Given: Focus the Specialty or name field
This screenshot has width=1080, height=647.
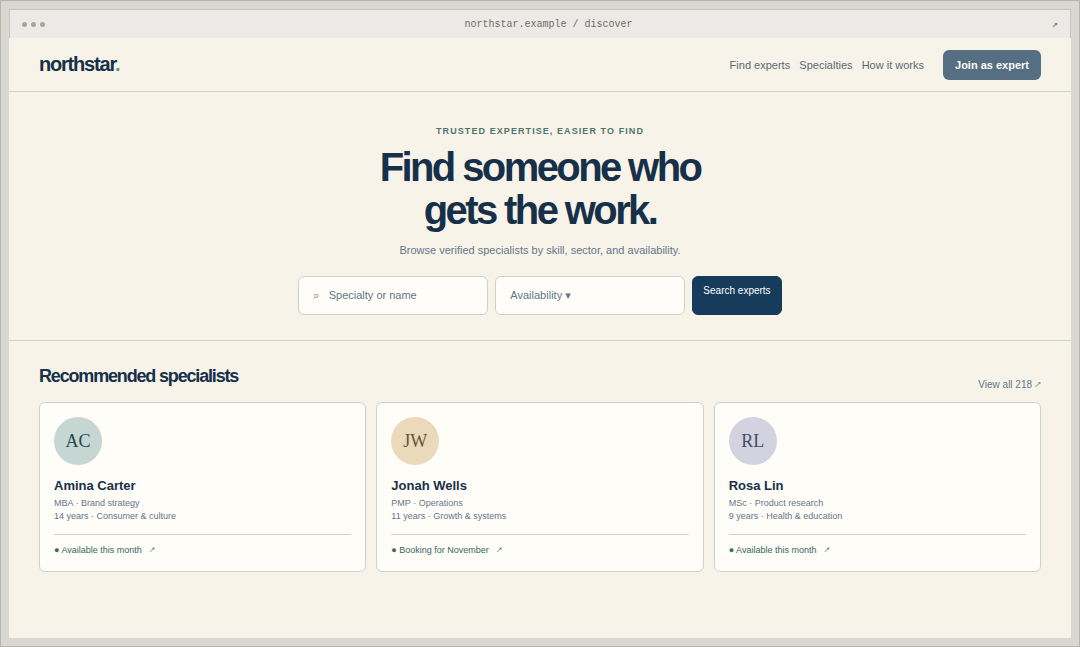Looking at the screenshot, I should click(393, 296).
